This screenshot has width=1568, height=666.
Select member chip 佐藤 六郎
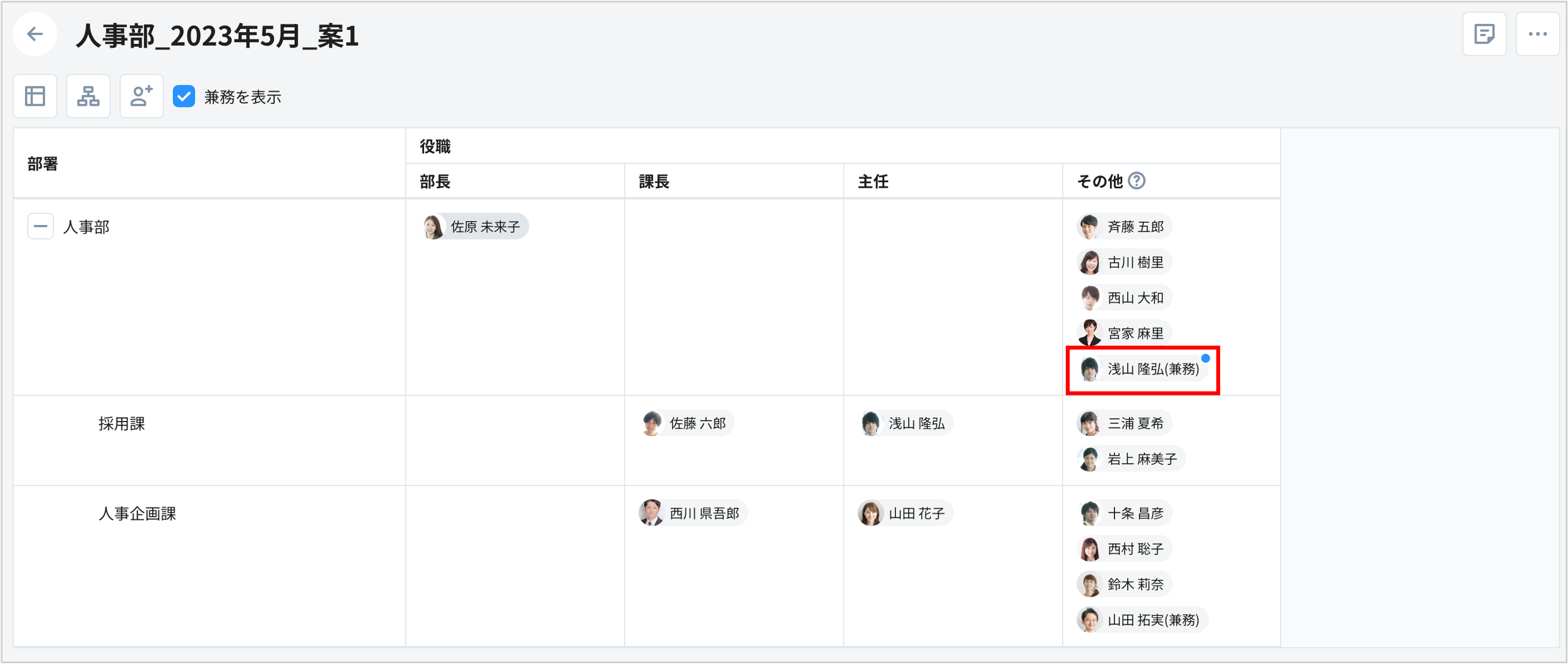tap(688, 423)
